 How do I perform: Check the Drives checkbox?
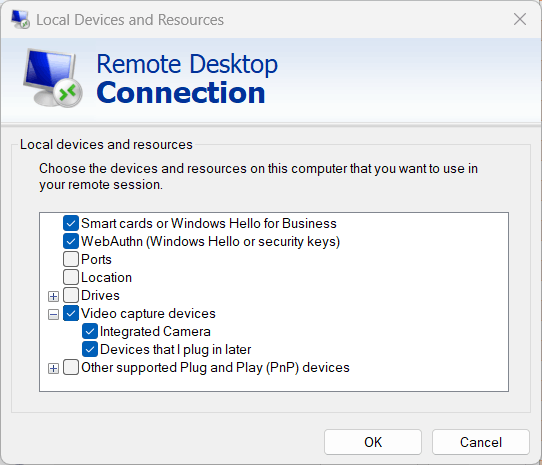tap(71, 295)
